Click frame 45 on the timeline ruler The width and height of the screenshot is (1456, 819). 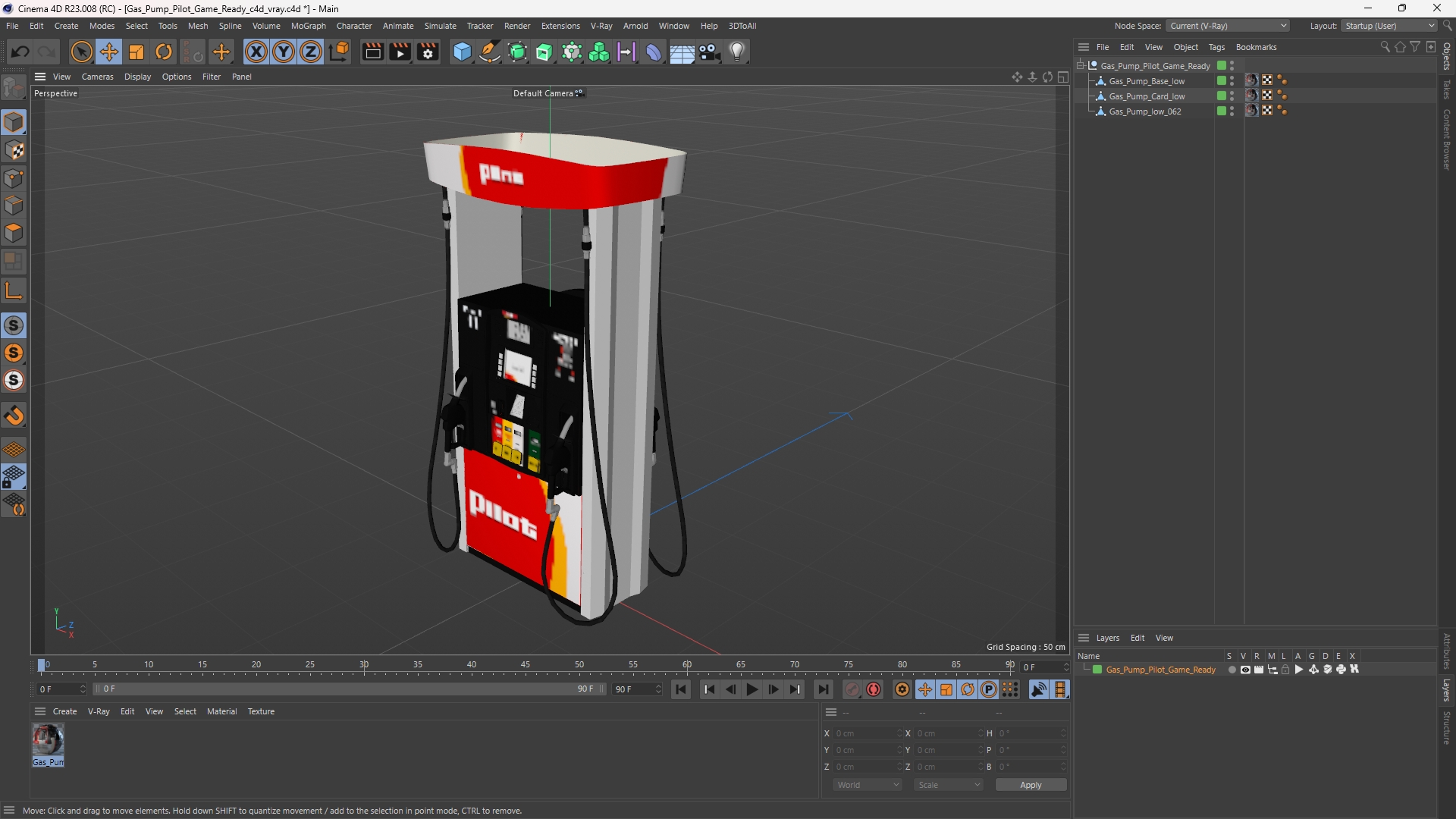pos(525,665)
